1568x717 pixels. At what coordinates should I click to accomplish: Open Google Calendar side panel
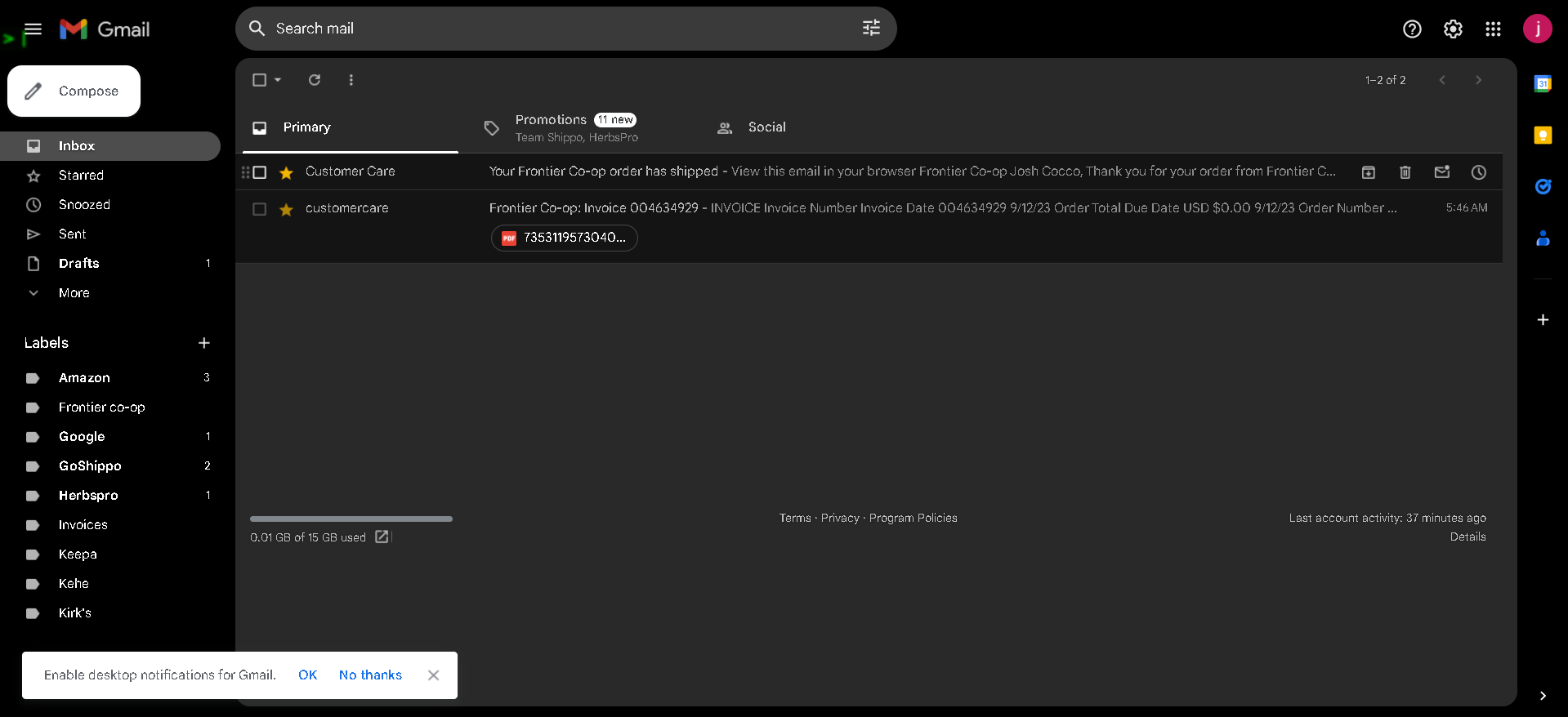(x=1543, y=83)
